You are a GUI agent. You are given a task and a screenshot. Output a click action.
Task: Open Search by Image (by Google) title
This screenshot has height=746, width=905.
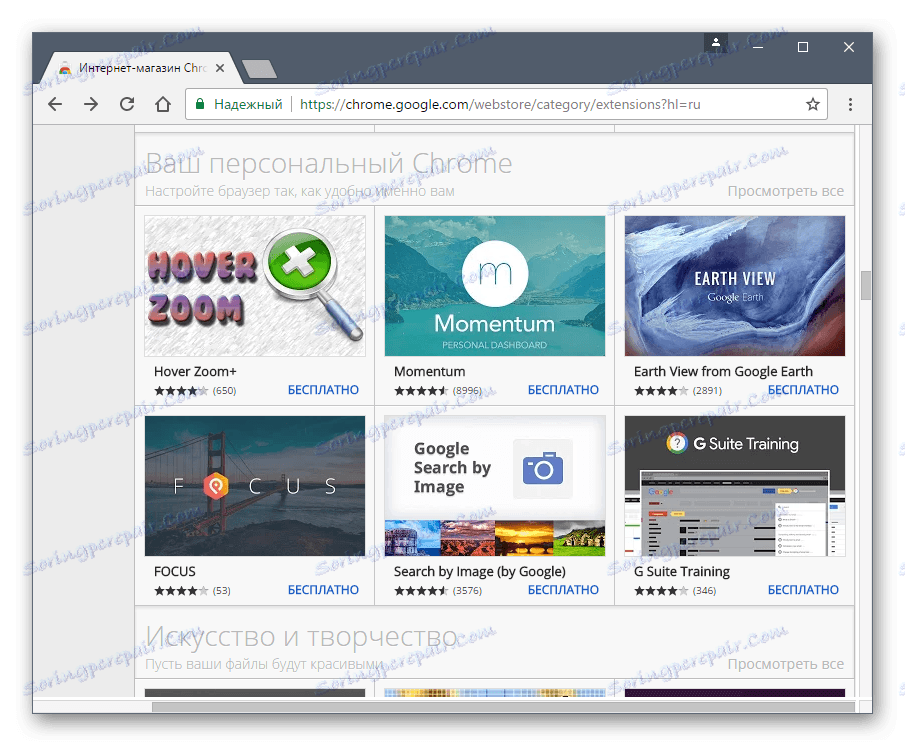pos(480,572)
